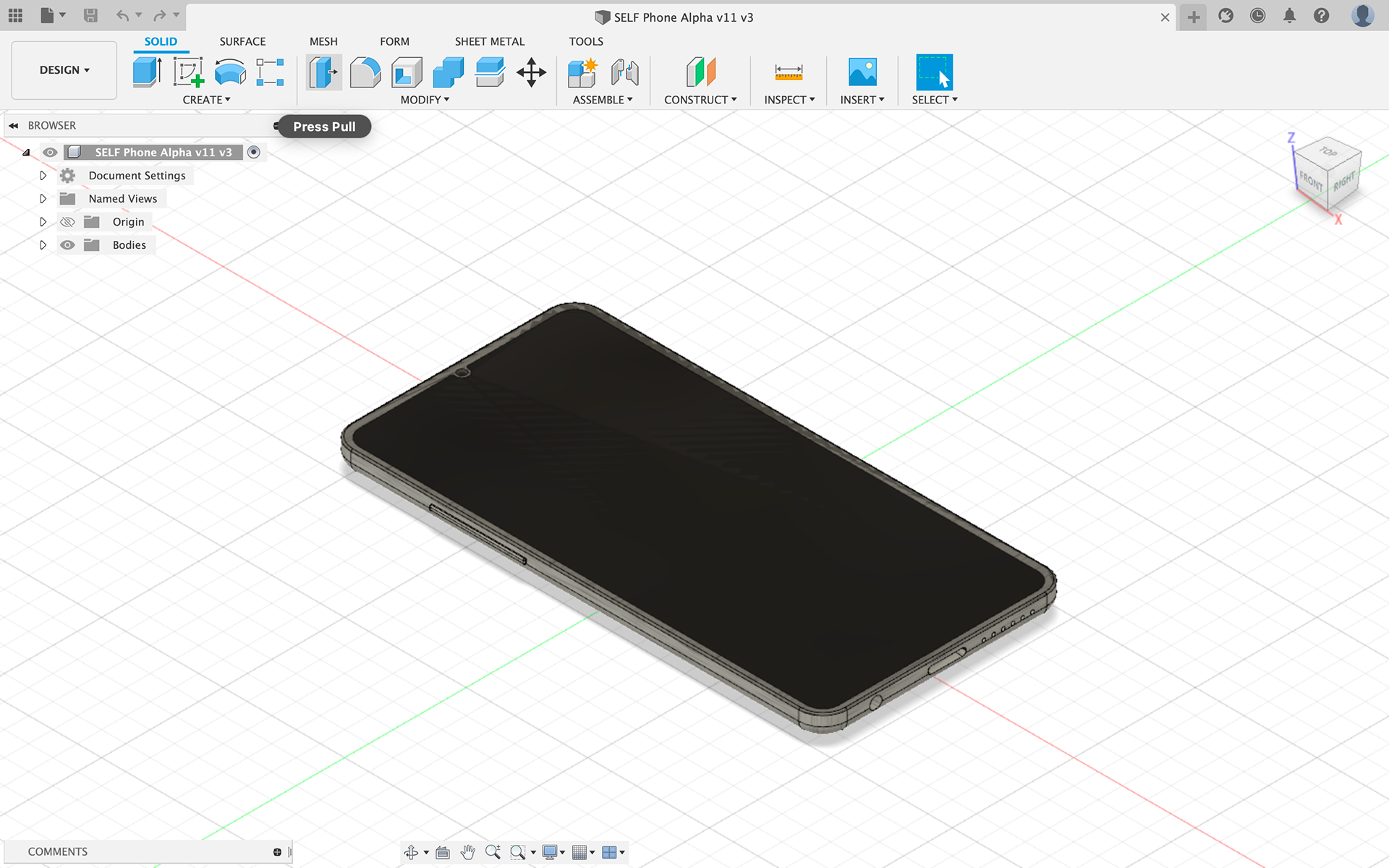Screen dimensions: 1389x868
Task: Select the Orbit tool in navigation bar
Action: 411,852
